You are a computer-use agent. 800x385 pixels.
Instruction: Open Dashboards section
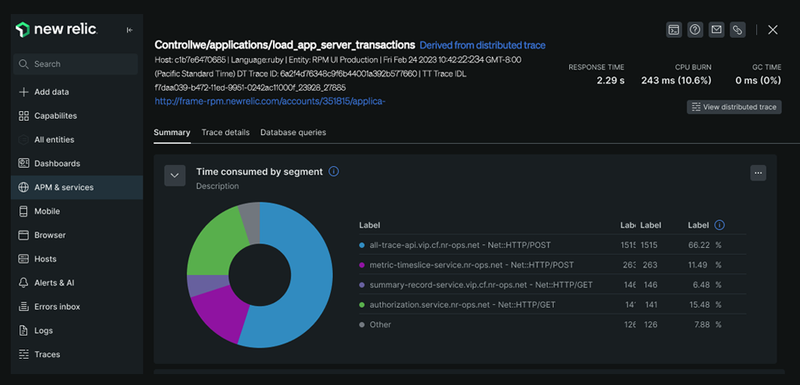click(57, 164)
